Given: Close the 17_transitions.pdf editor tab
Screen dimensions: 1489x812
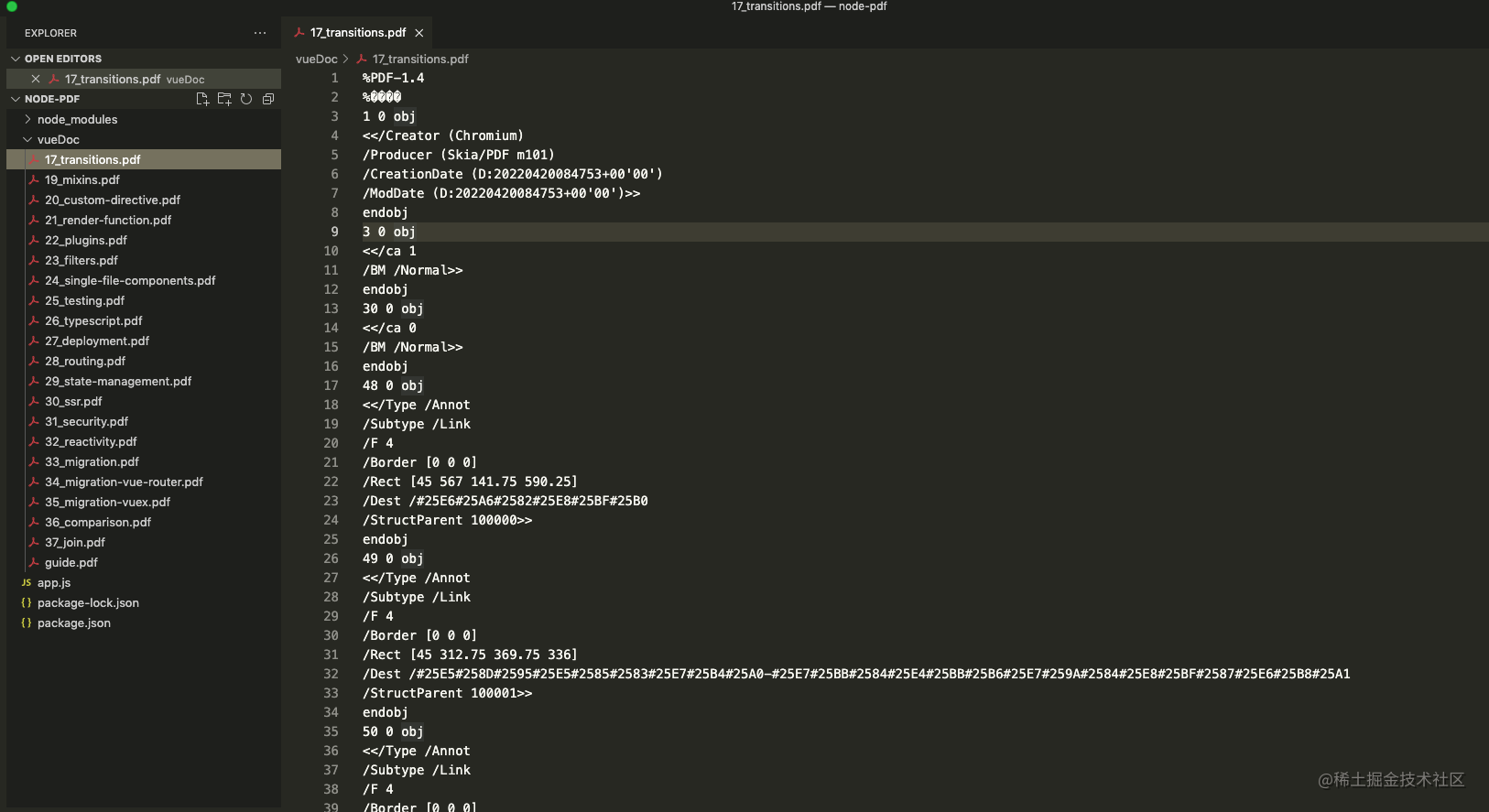Looking at the screenshot, I should (419, 33).
